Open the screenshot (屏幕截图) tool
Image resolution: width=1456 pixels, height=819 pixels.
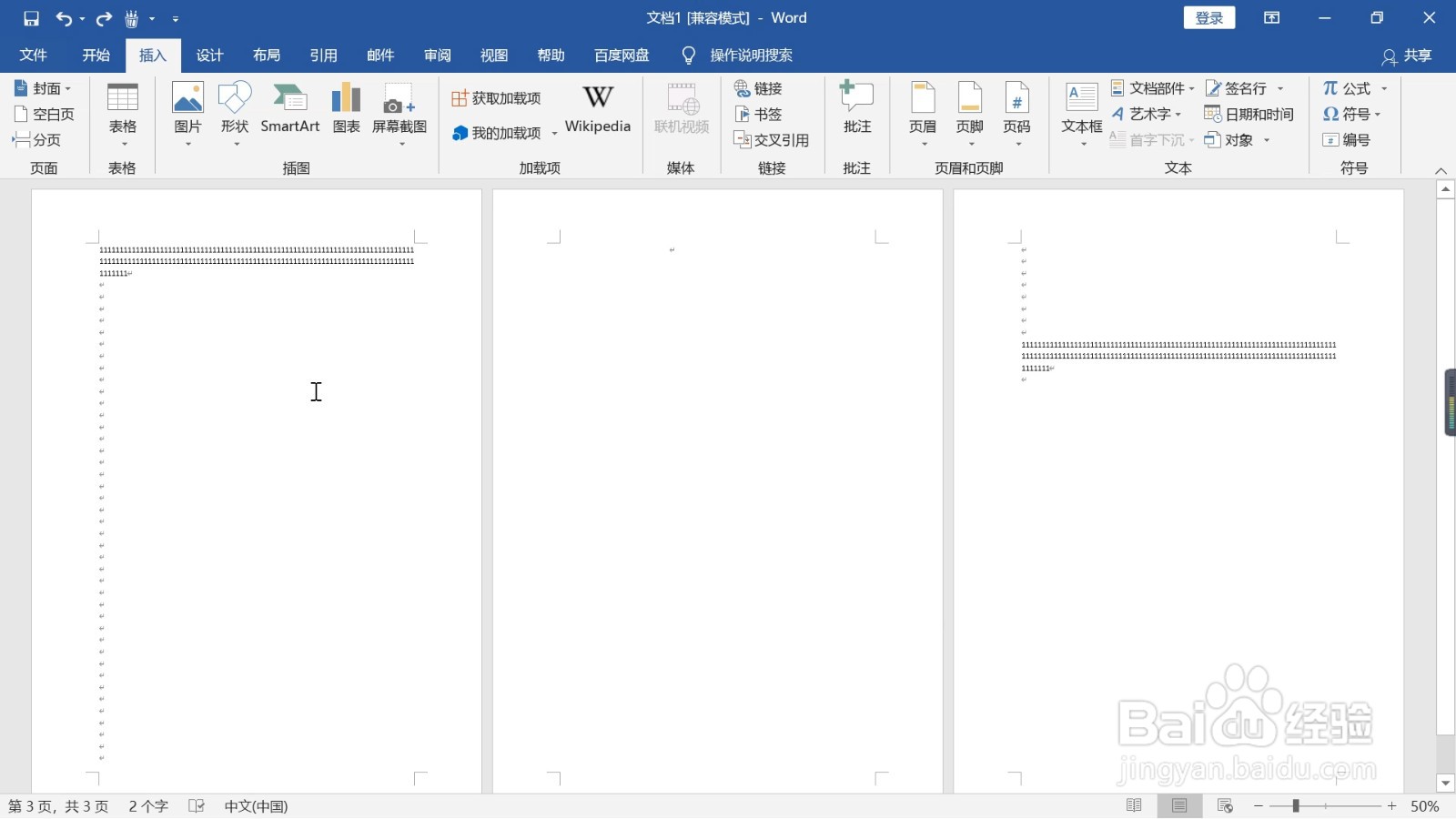coord(399,114)
